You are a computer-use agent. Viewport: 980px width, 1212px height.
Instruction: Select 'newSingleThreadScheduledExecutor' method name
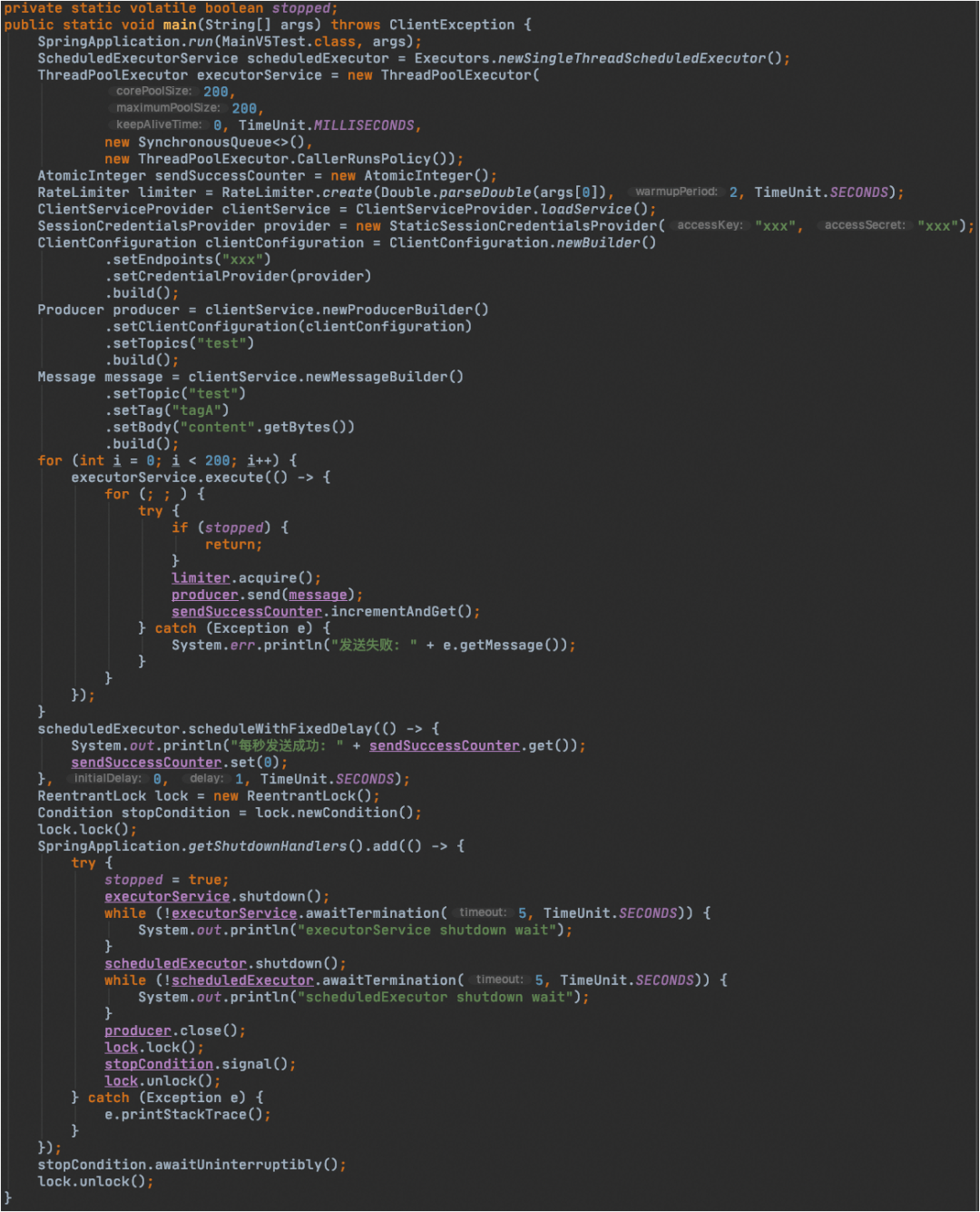coord(632,58)
